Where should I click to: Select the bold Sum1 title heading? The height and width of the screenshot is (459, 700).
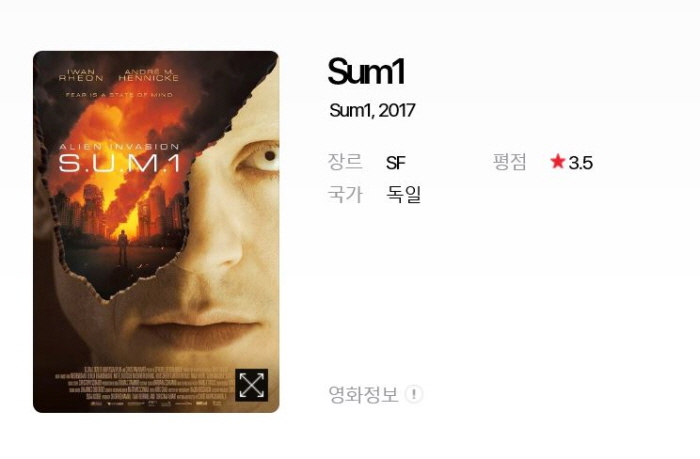pos(366,71)
